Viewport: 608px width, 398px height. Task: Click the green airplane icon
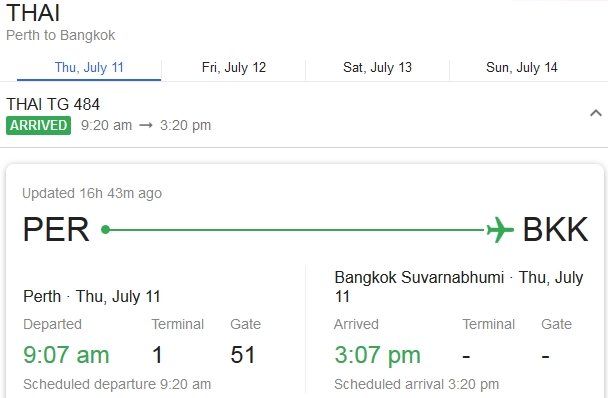click(x=500, y=230)
